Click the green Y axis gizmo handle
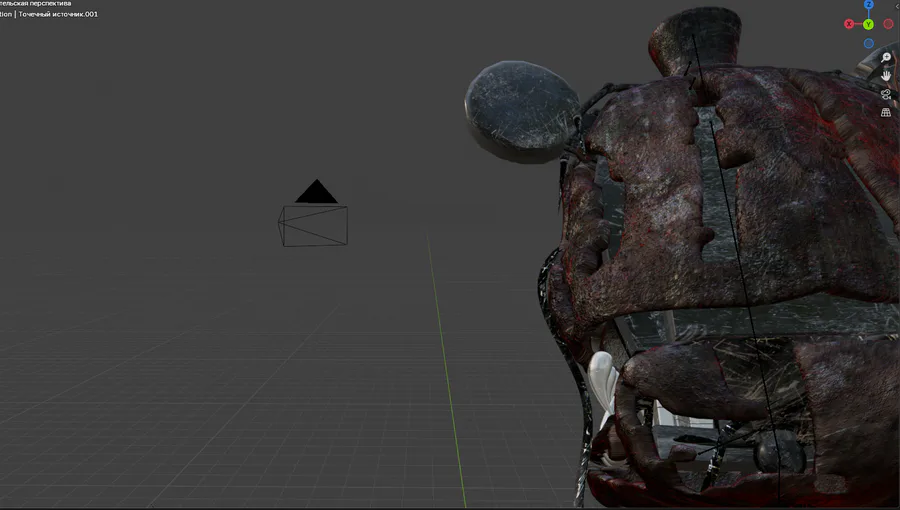The height and width of the screenshot is (510, 900). pos(868,24)
